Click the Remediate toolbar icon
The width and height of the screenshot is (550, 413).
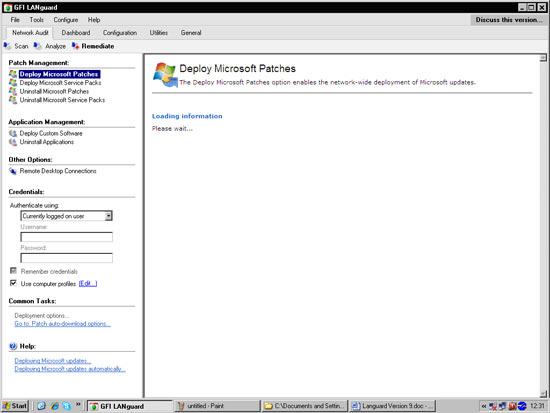point(75,46)
